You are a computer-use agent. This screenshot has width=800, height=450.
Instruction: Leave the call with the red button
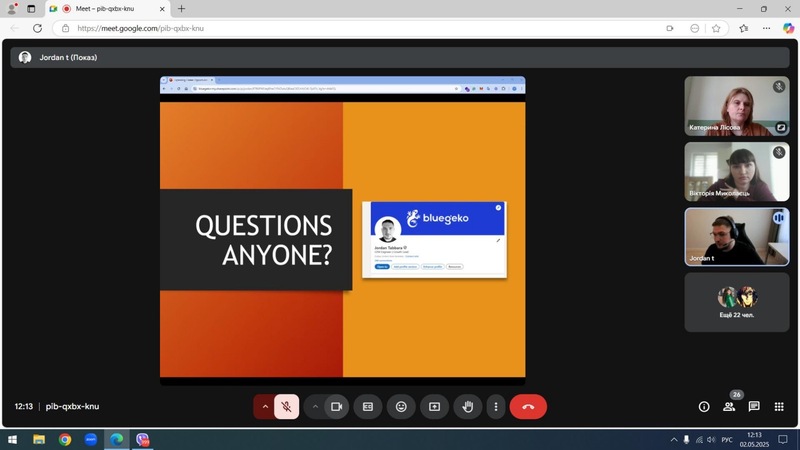coord(528,407)
